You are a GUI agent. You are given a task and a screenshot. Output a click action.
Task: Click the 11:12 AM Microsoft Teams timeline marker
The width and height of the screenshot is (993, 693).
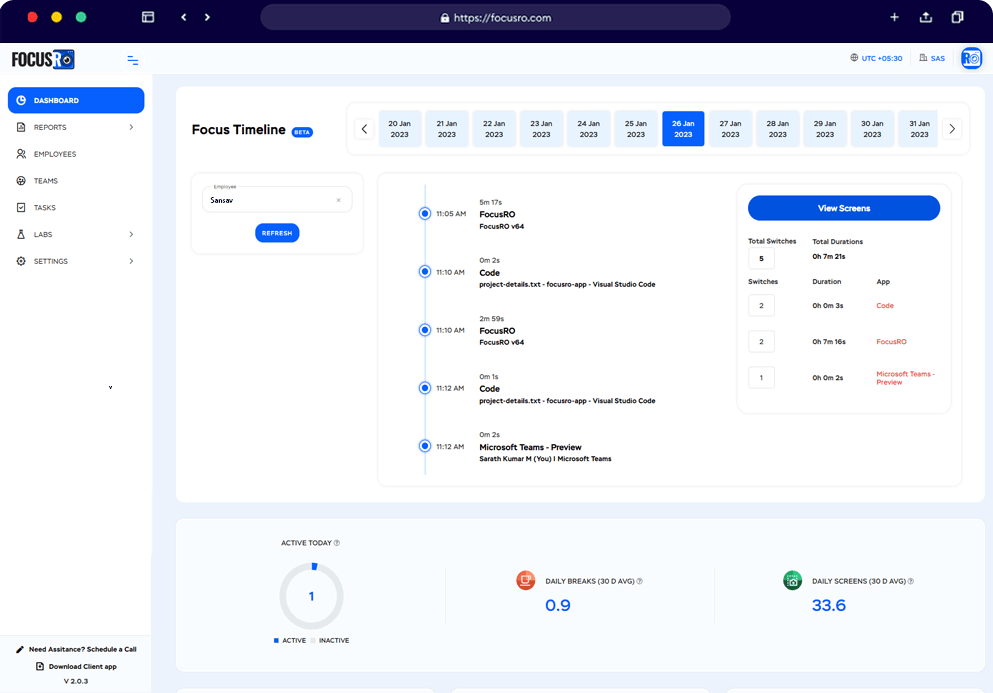[425, 446]
